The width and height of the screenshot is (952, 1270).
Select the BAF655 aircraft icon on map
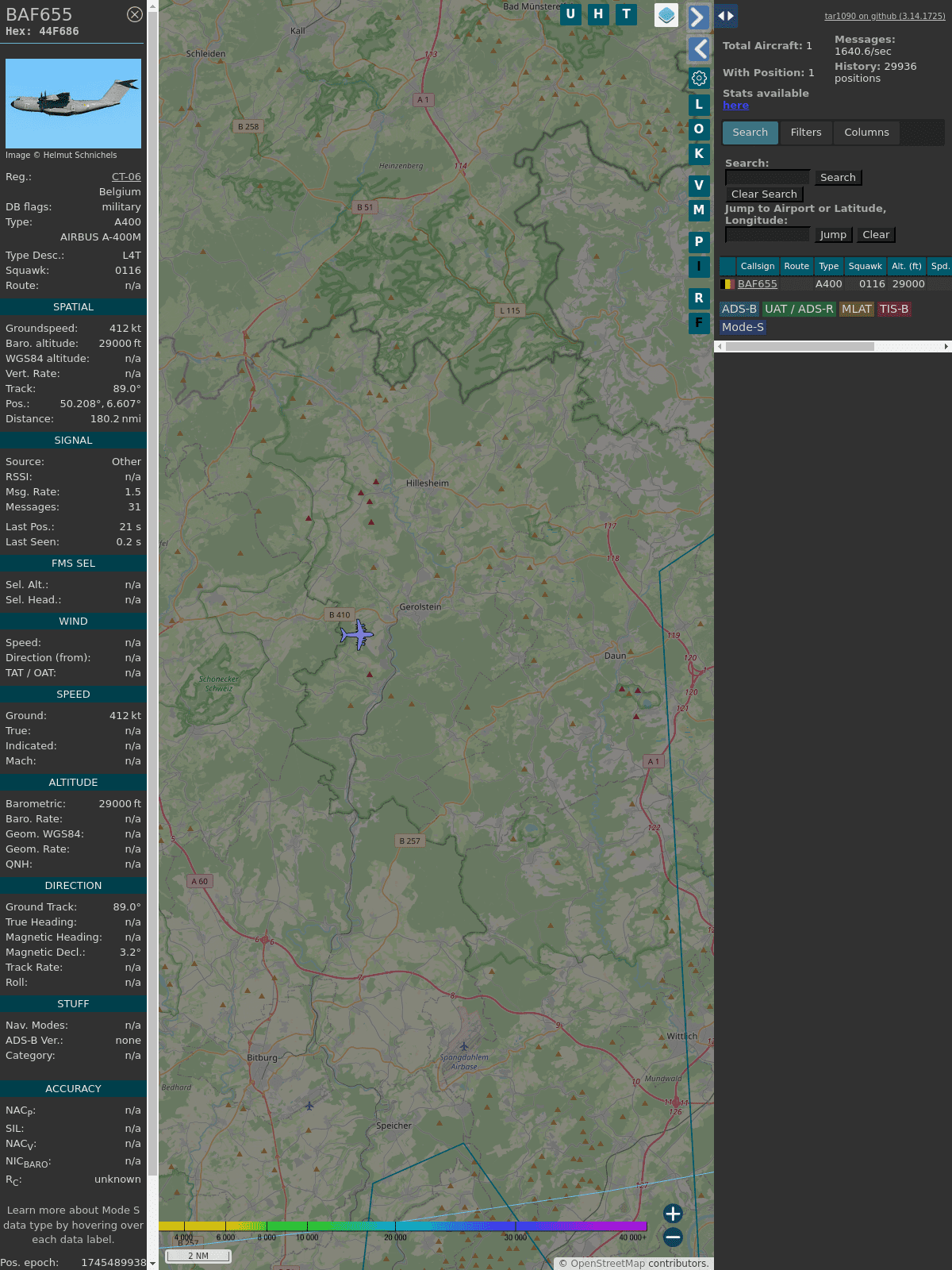[x=357, y=635]
